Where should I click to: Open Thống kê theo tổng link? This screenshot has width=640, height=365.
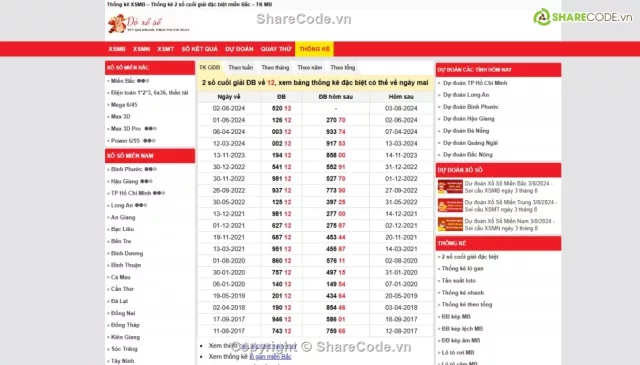click(467, 305)
